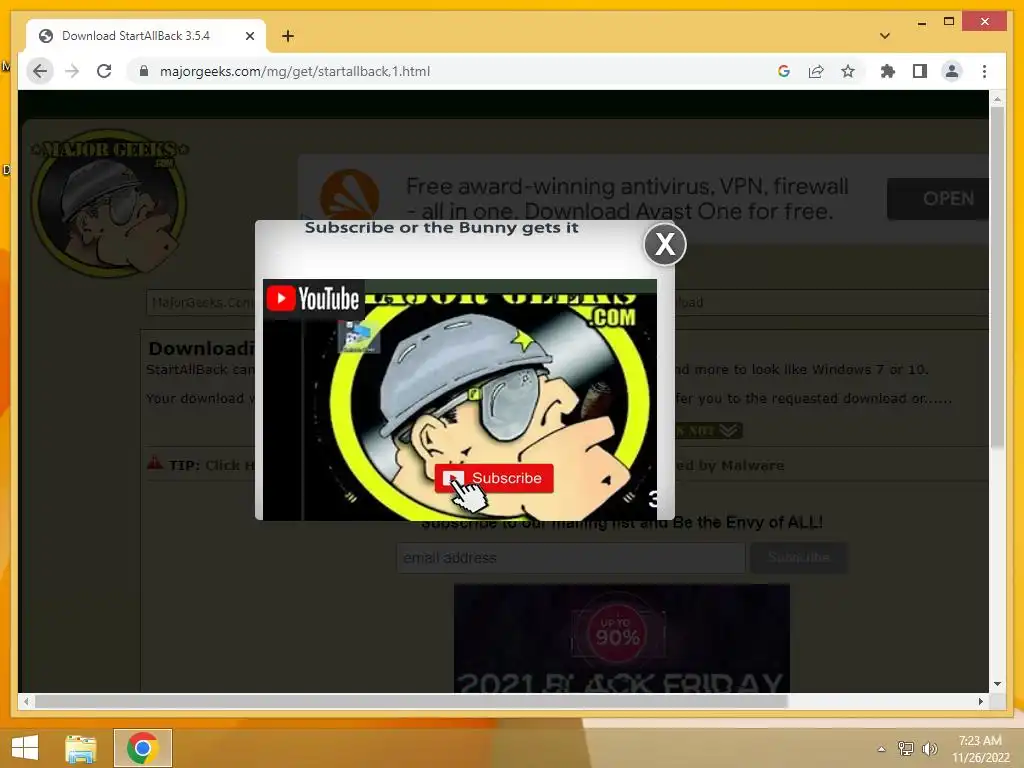Image resolution: width=1024 pixels, height=768 pixels.
Task: Open the Chrome profile avatar
Action: pos(952,71)
